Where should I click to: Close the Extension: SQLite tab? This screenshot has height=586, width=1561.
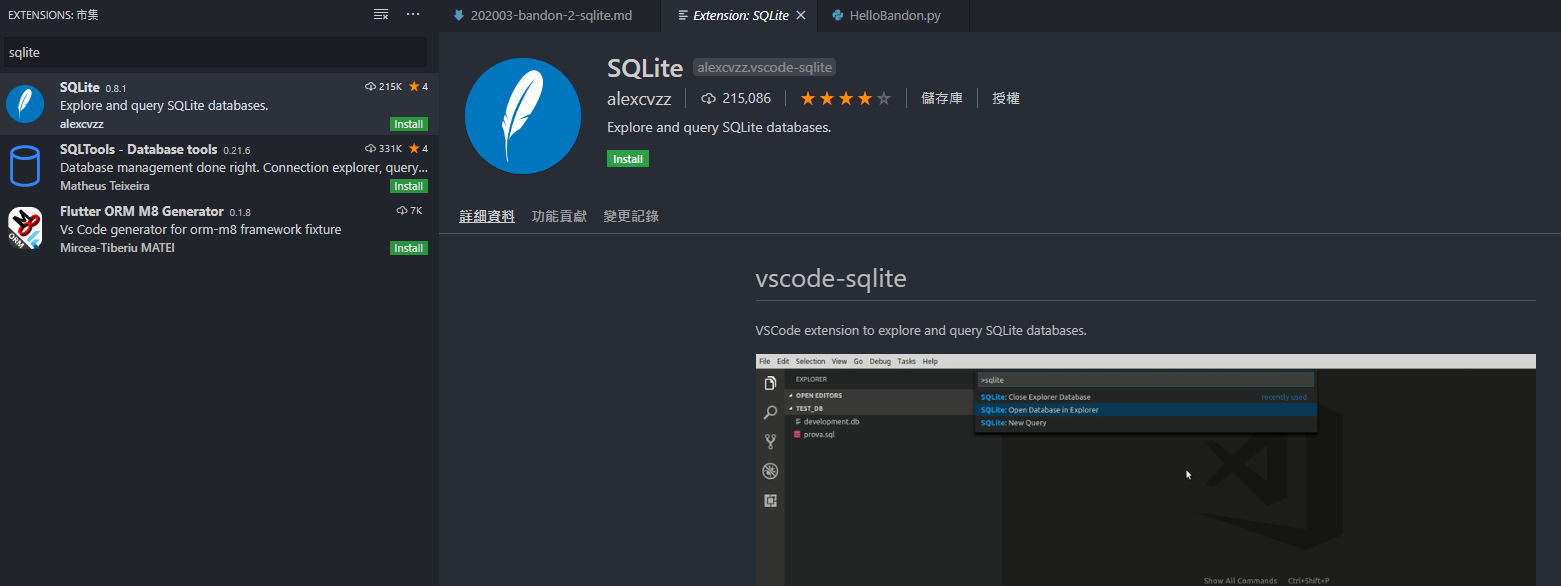(801, 15)
